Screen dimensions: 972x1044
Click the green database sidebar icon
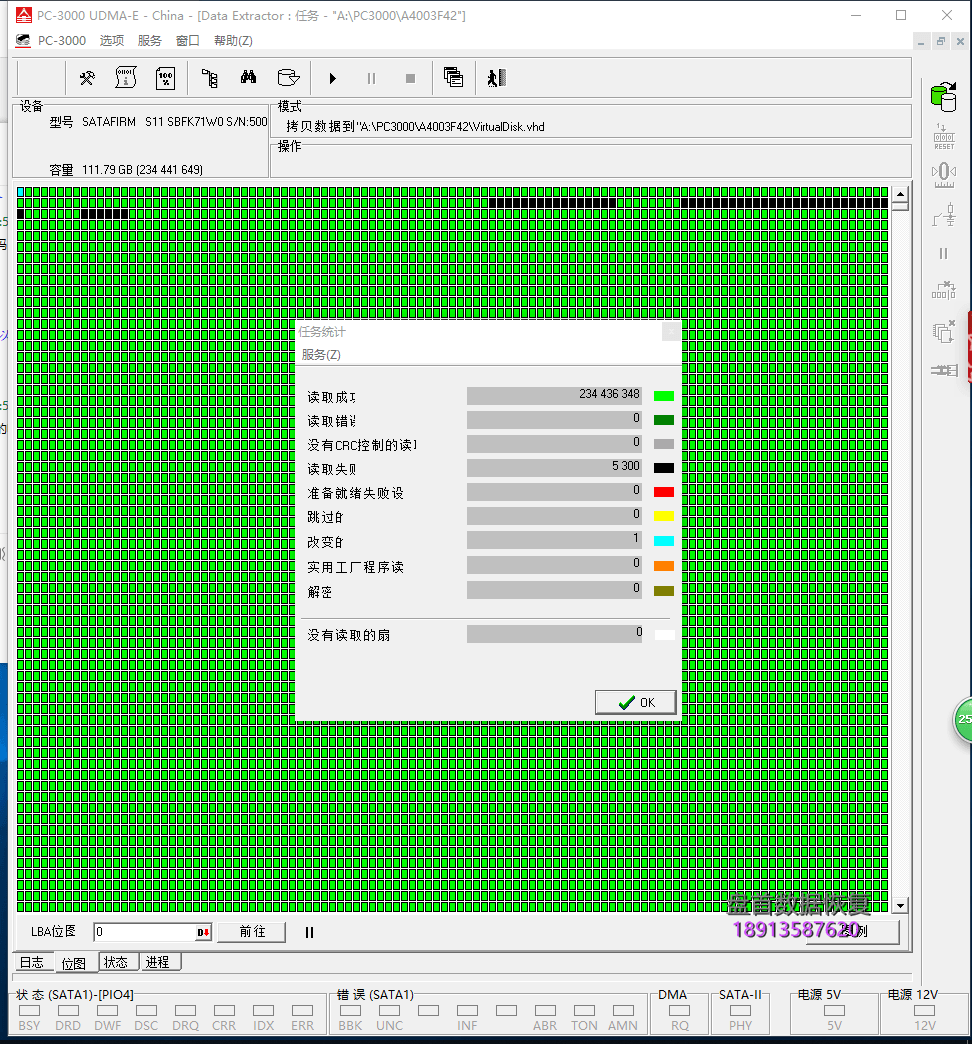tap(944, 97)
